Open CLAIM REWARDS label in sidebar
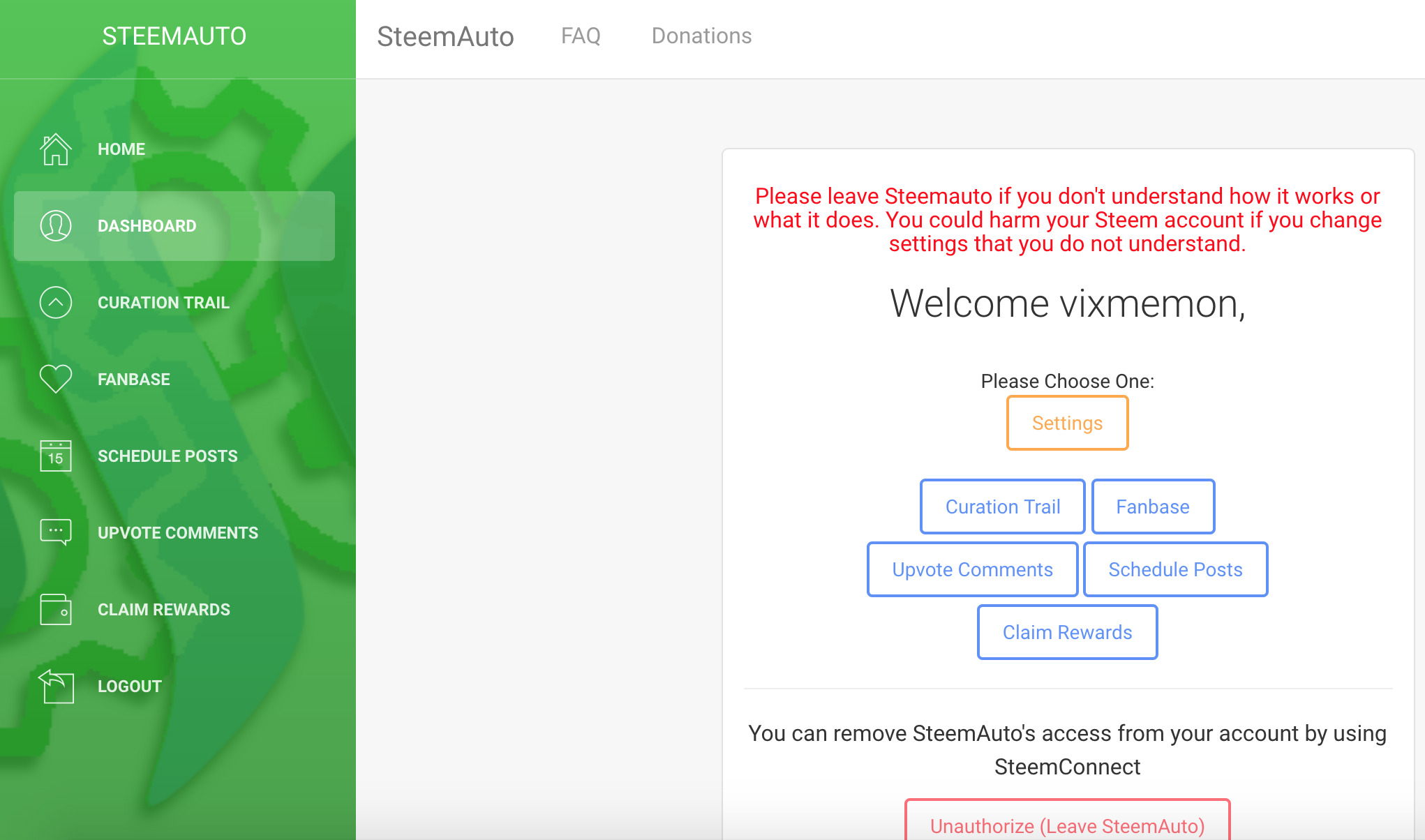This screenshot has height=840, width=1425. [164, 610]
